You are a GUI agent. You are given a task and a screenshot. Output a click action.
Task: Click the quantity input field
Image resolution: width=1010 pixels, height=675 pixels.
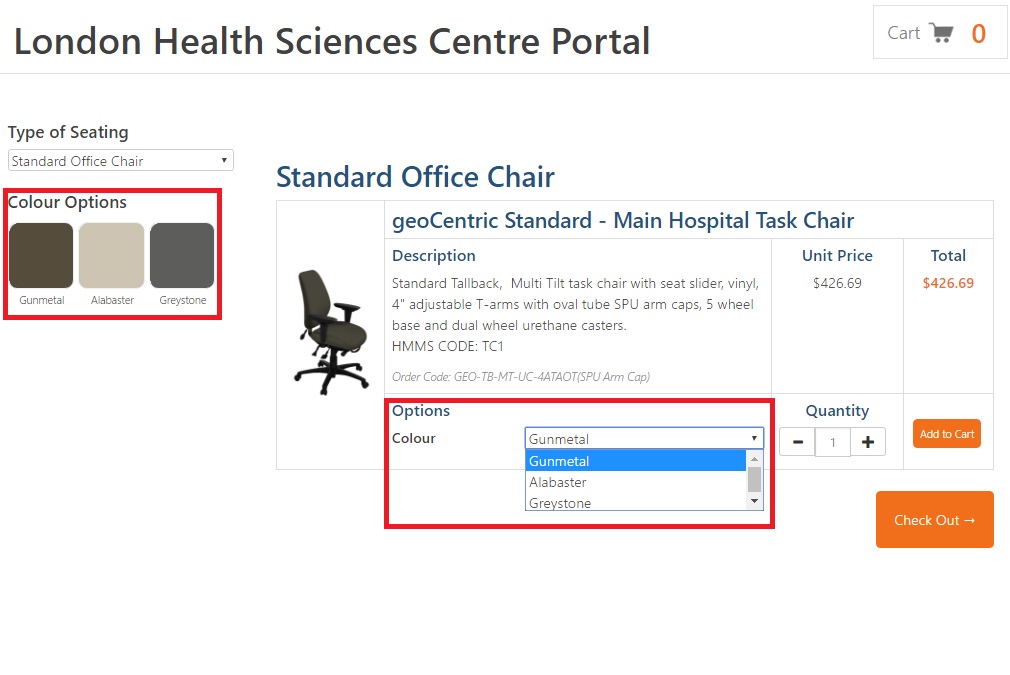[x=833, y=442]
